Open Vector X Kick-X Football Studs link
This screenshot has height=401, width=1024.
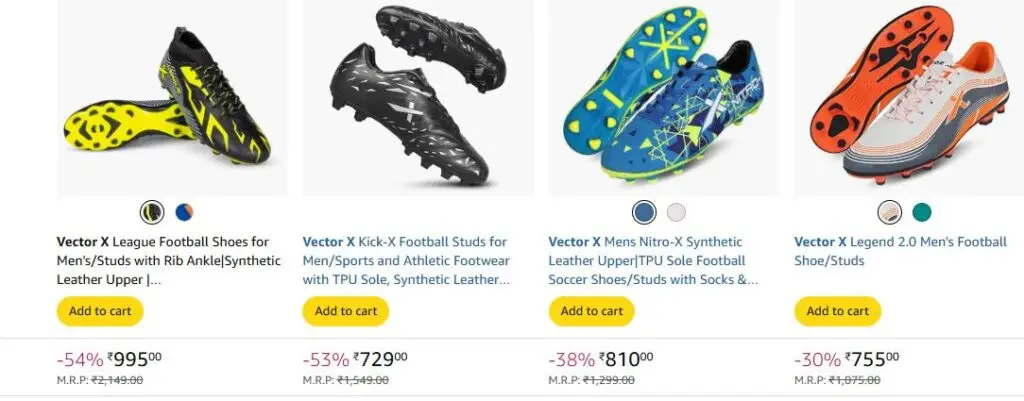pos(406,261)
